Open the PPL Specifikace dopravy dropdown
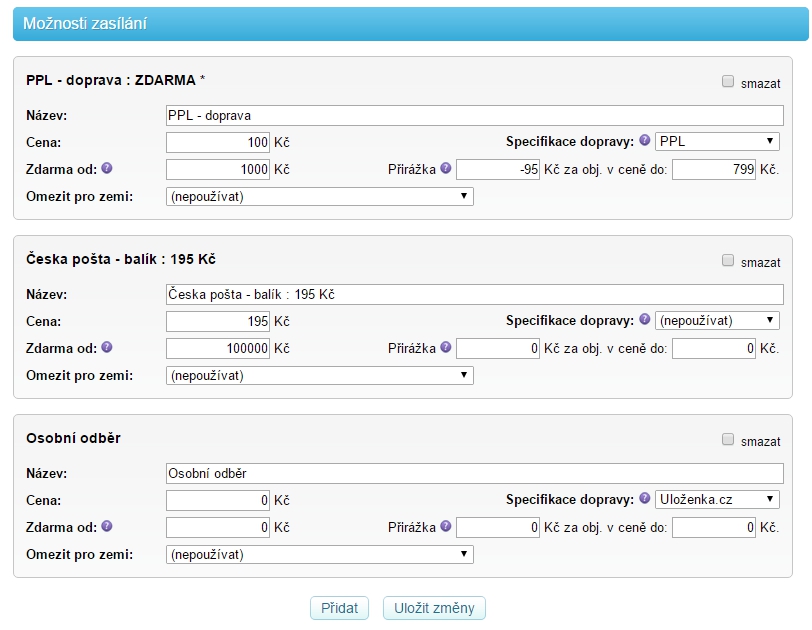Screen dimensions: 812x630 click(717, 142)
